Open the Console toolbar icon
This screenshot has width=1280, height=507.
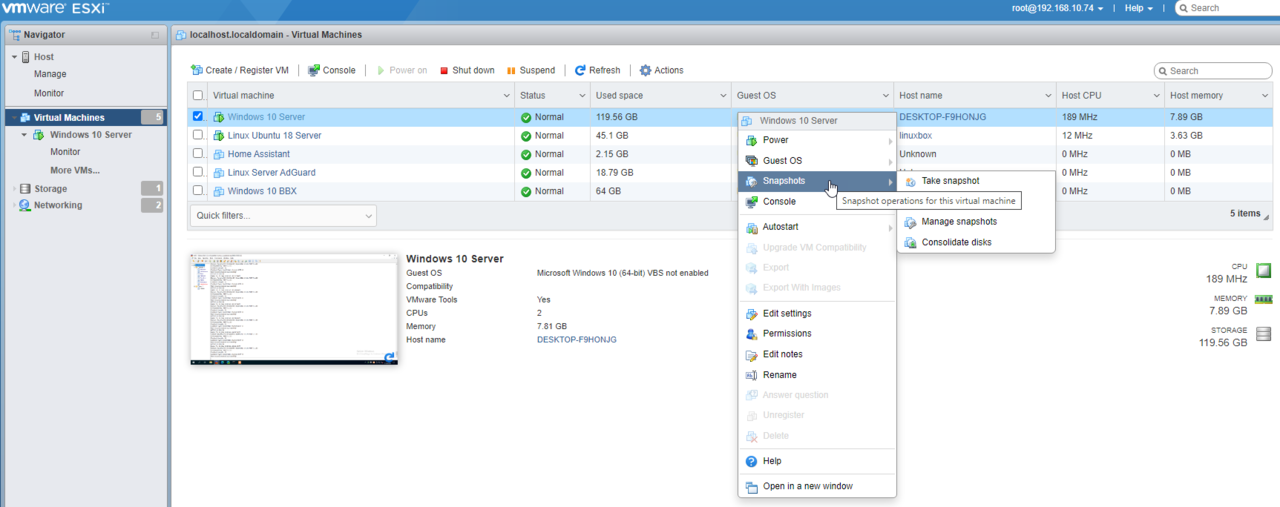point(314,70)
